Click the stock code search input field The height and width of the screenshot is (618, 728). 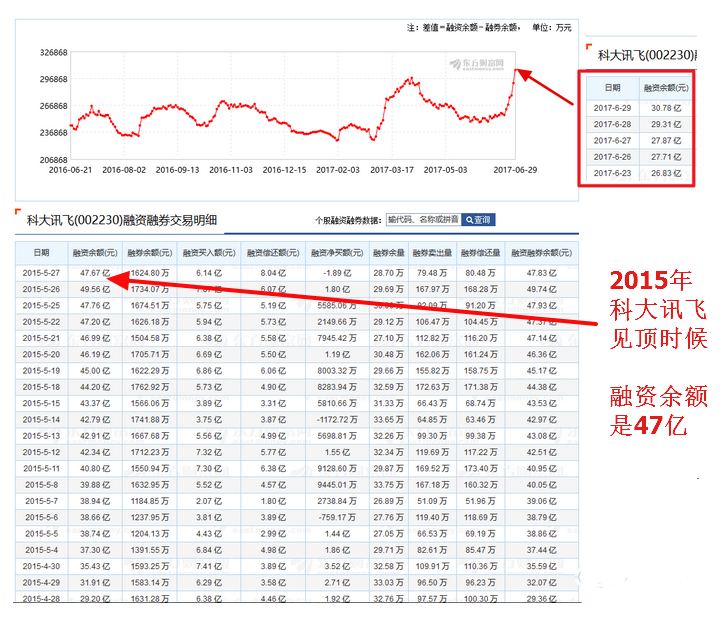(423, 220)
